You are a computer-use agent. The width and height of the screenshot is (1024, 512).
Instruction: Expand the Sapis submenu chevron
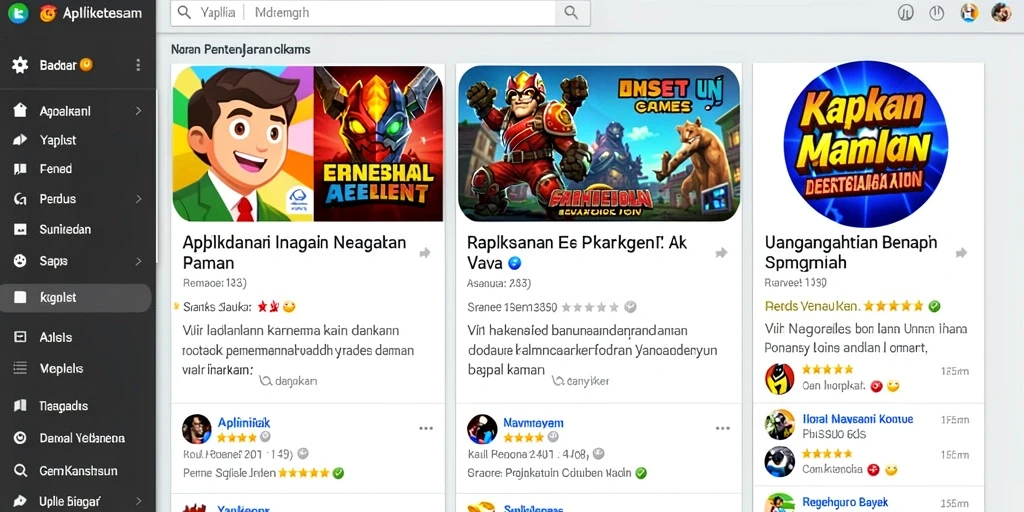pos(138,261)
